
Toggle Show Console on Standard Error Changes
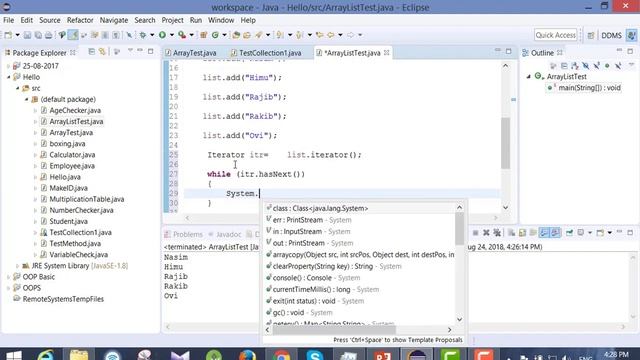pos(555,233)
